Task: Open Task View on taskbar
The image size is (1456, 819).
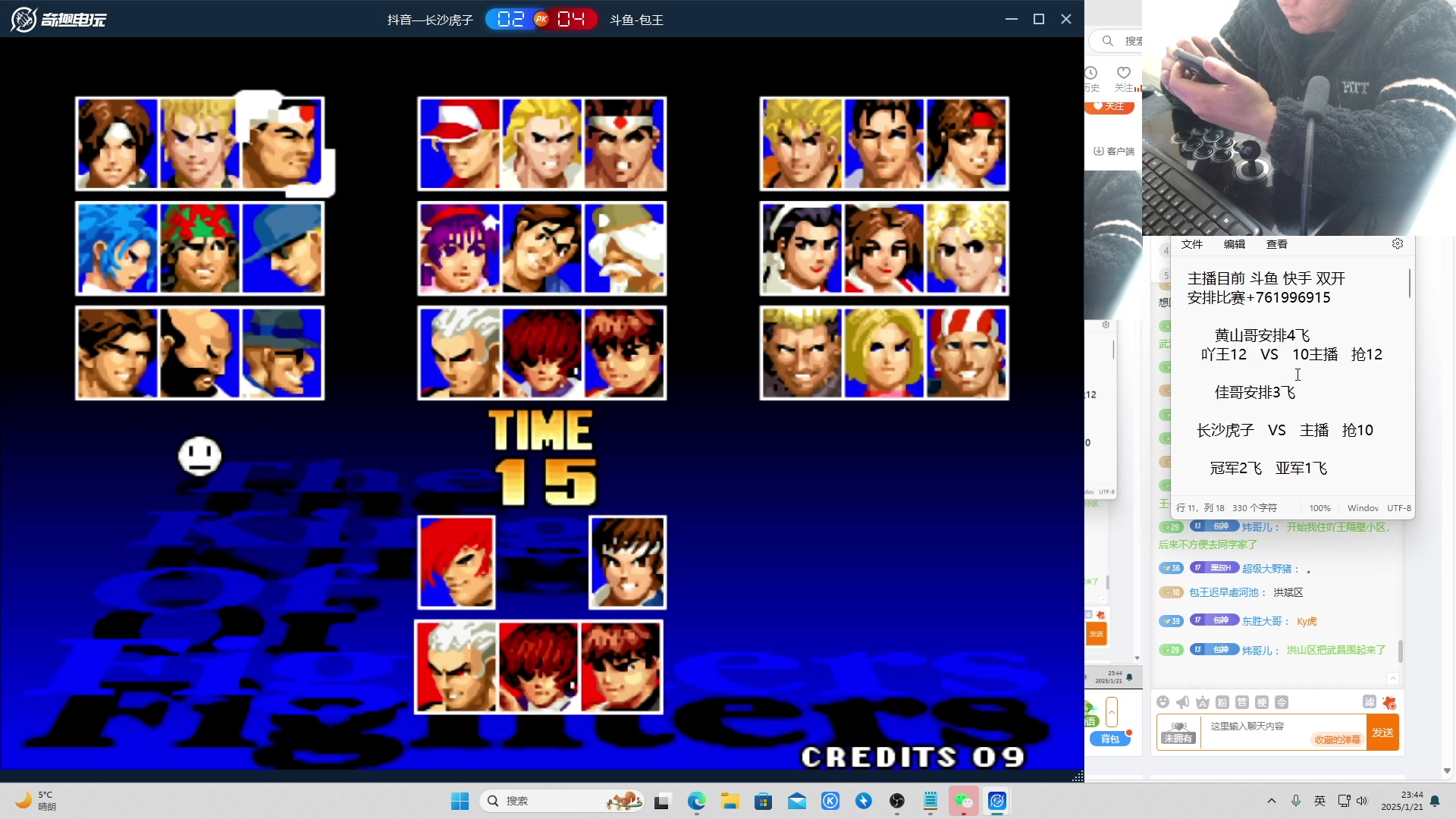Action: (x=663, y=801)
